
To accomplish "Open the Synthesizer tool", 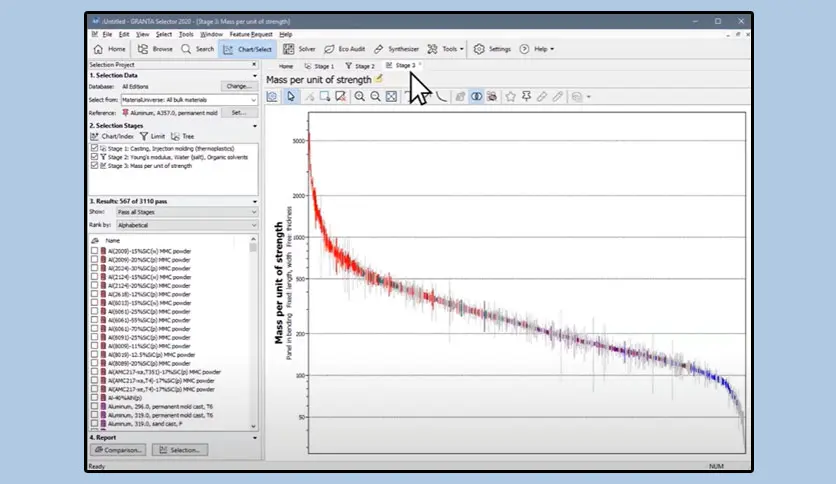I will point(396,49).
